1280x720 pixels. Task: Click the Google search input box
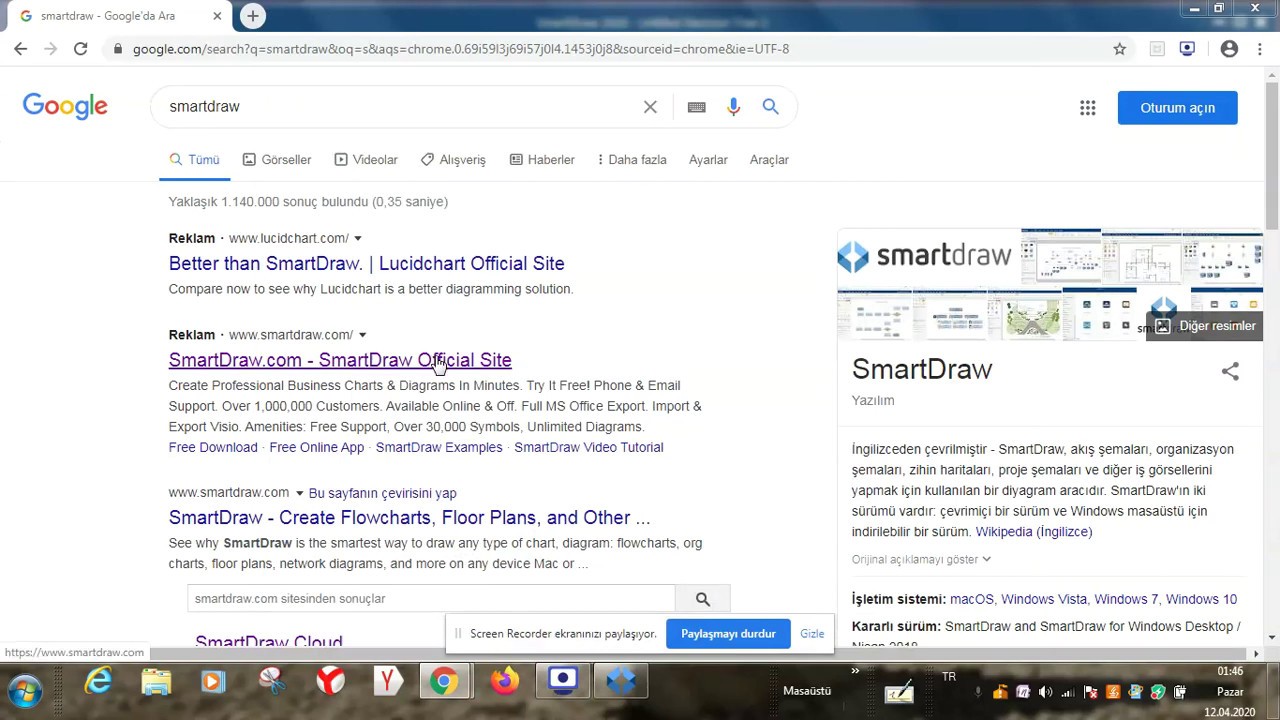pyautogui.click(x=400, y=107)
